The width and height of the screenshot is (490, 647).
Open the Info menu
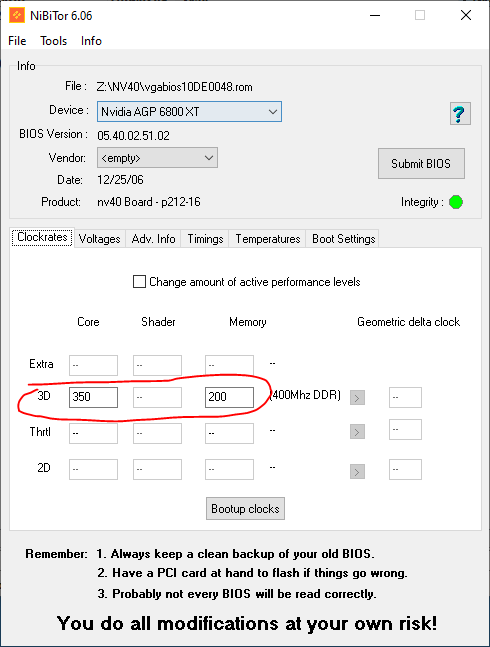[x=91, y=41]
